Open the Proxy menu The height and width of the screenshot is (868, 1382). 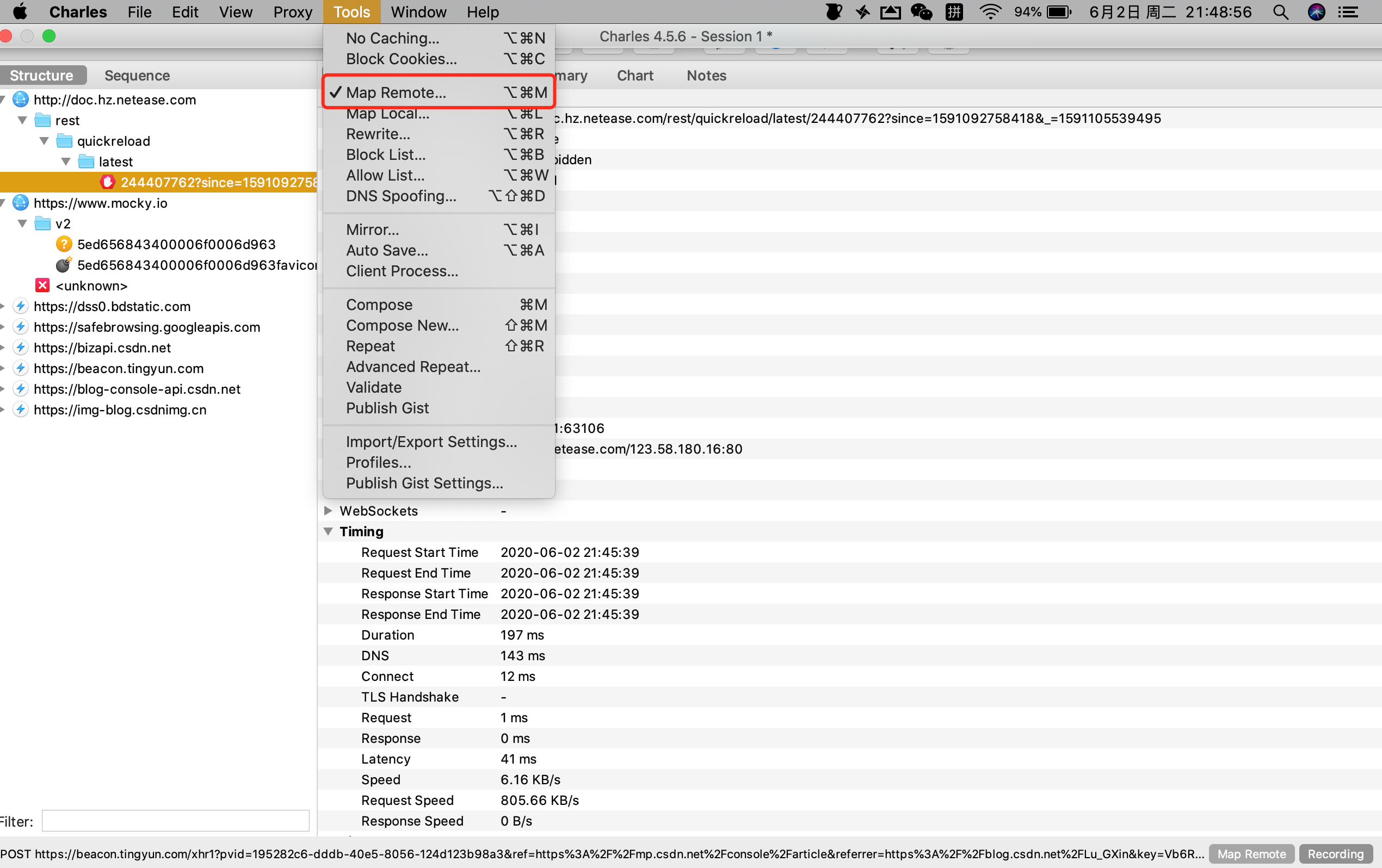pyautogui.click(x=293, y=11)
